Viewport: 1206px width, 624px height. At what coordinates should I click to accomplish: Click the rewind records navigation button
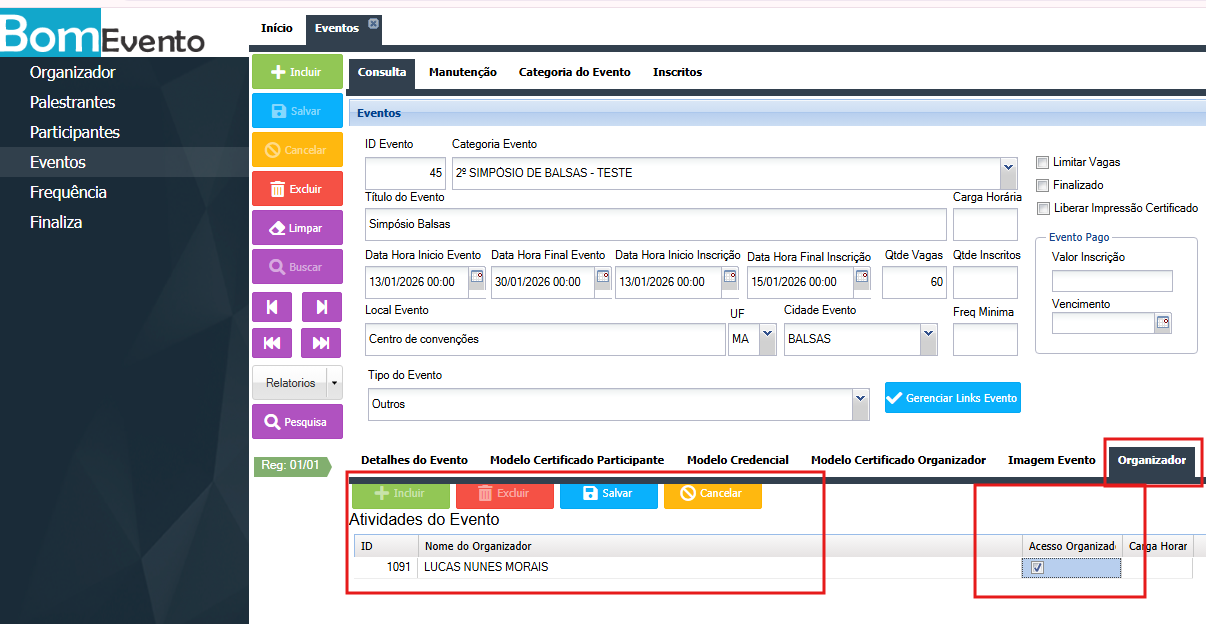coord(272,343)
